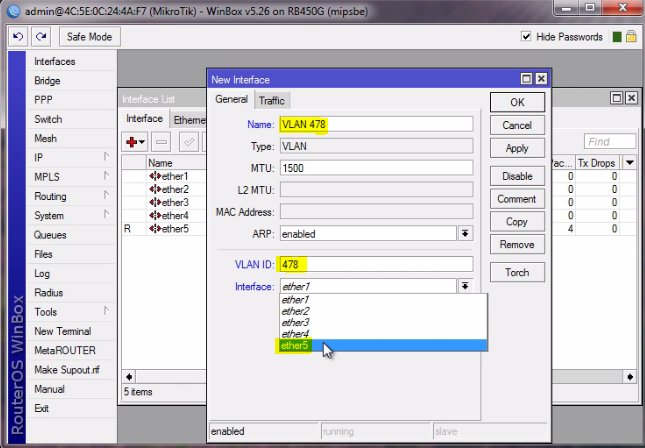The width and height of the screenshot is (645, 448).
Task: Open Files in the sidebar menu
Action: coord(72,254)
